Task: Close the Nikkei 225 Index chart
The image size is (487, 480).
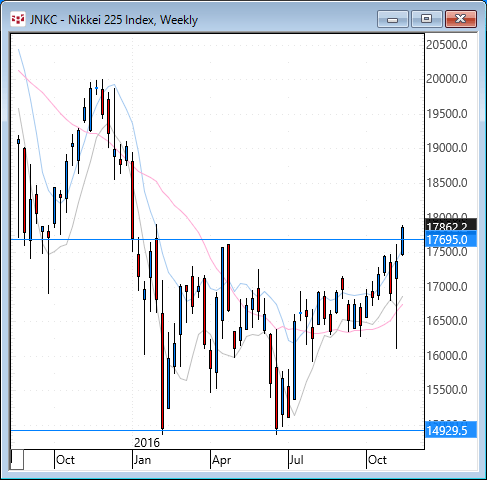Action: [461, 19]
